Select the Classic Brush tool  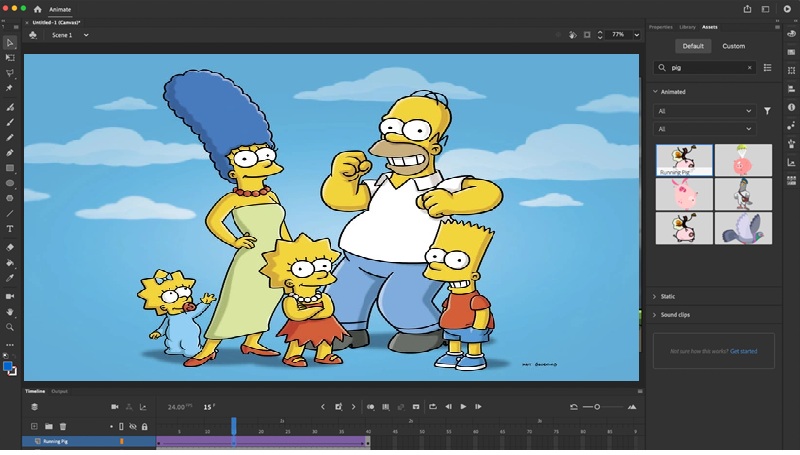click(x=10, y=122)
